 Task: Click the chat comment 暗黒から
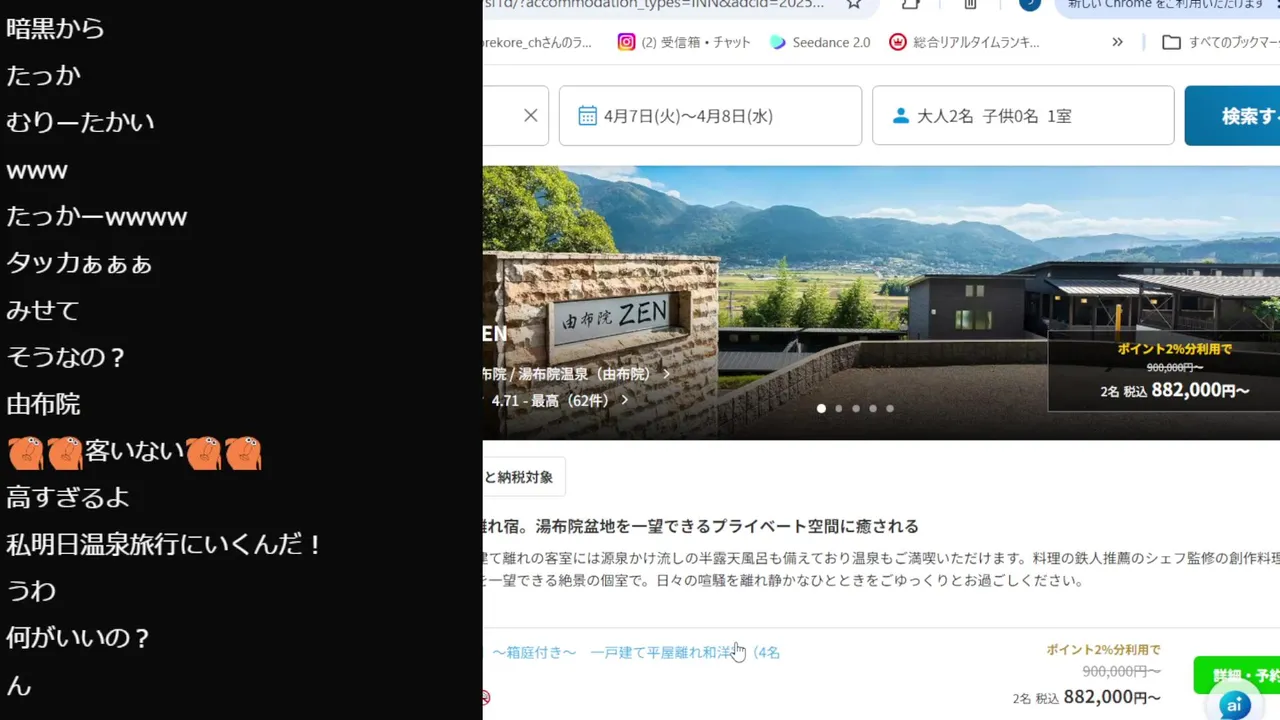pyautogui.click(x=55, y=28)
